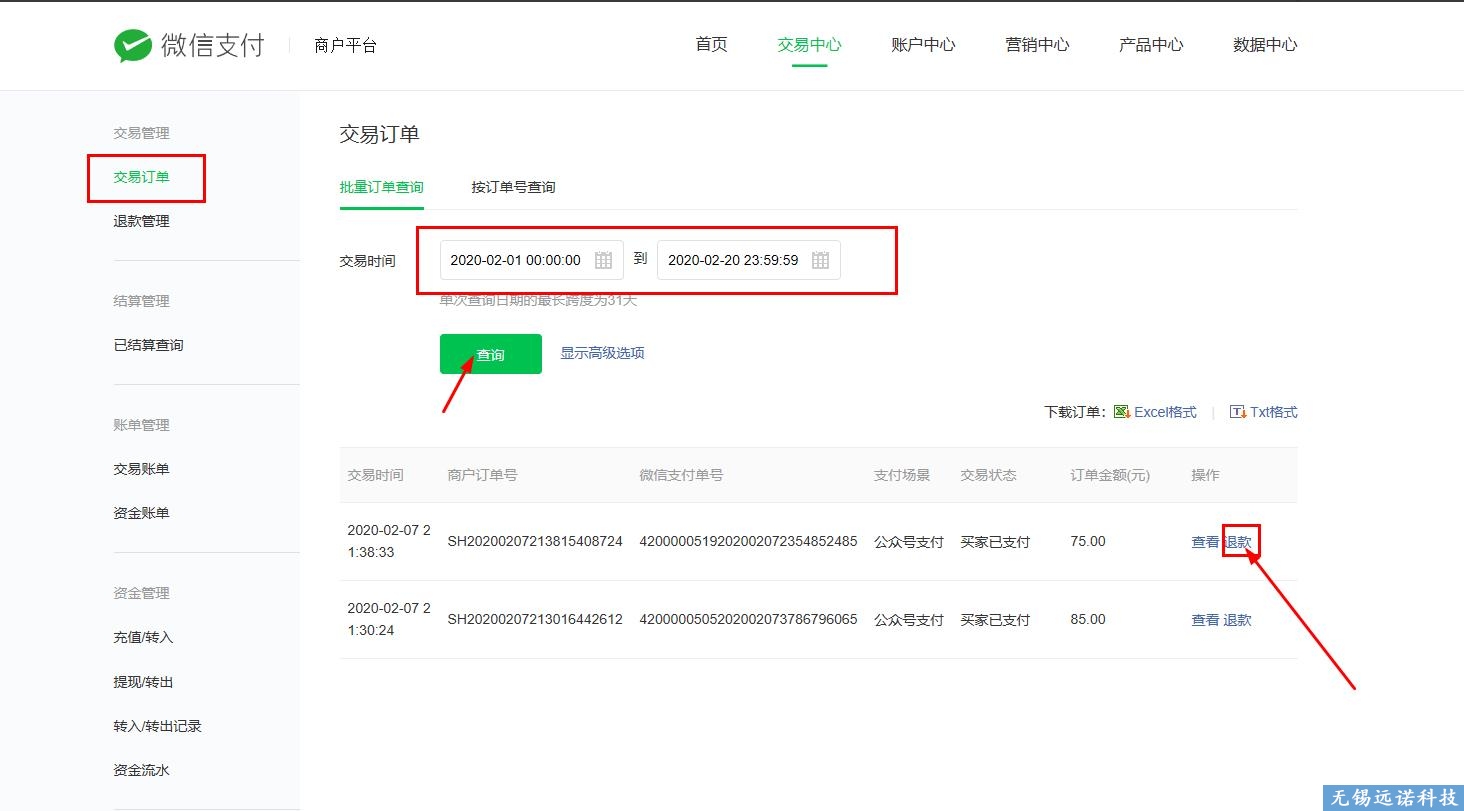Switch to 按订单号查询 tab
This screenshot has width=1464, height=811.
coord(514,187)
